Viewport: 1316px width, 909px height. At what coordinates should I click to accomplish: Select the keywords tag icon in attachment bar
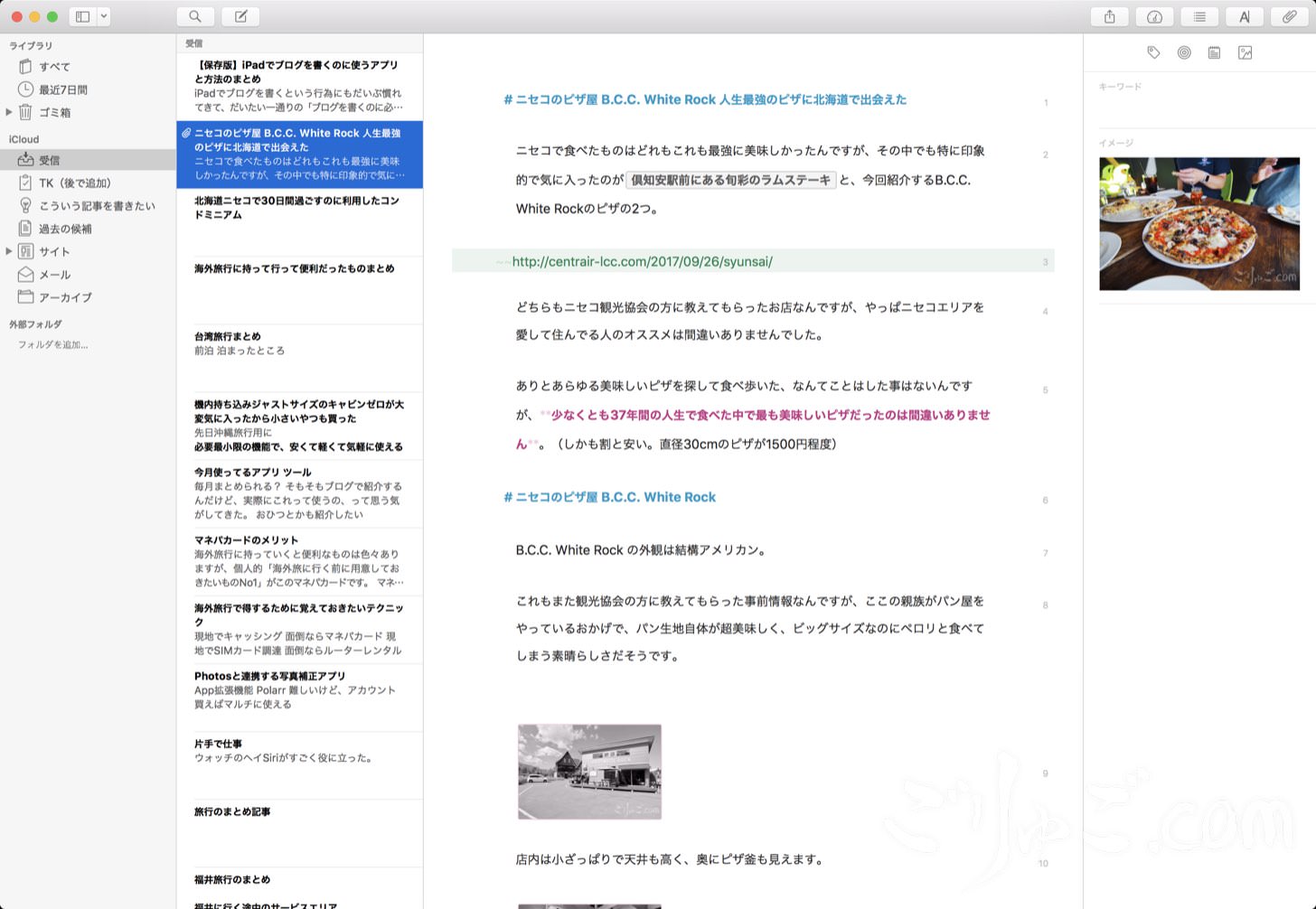(x=1153, y=52)
